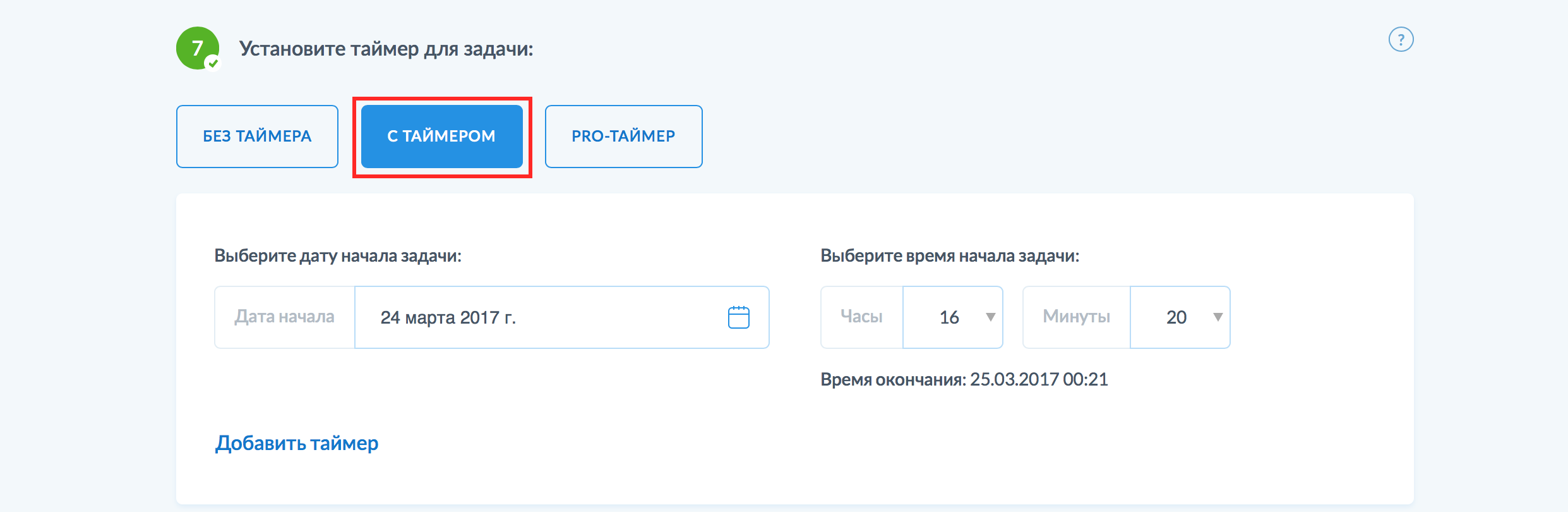Click the Дата начала label
The image size is (1568, 512).
pos(285,317)
